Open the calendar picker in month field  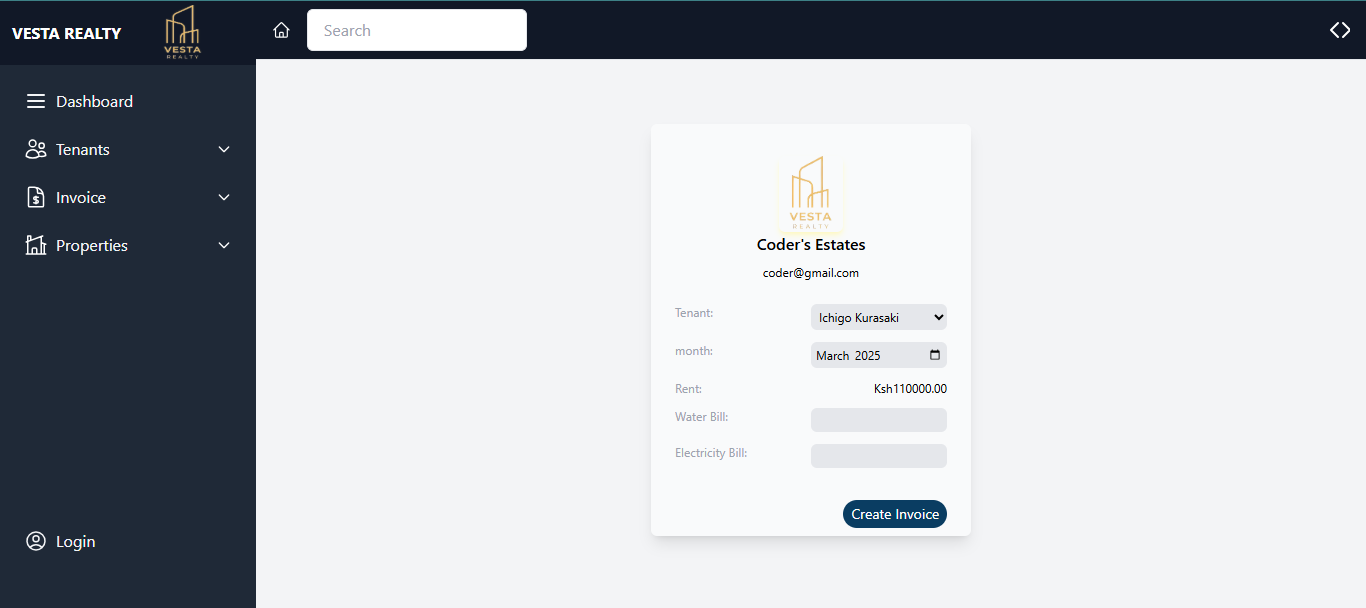click(x=935, y=355)
